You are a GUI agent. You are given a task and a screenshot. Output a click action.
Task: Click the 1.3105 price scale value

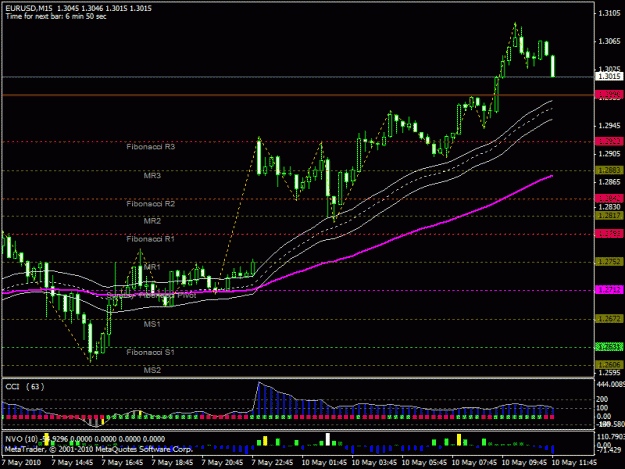coord(609,13)
